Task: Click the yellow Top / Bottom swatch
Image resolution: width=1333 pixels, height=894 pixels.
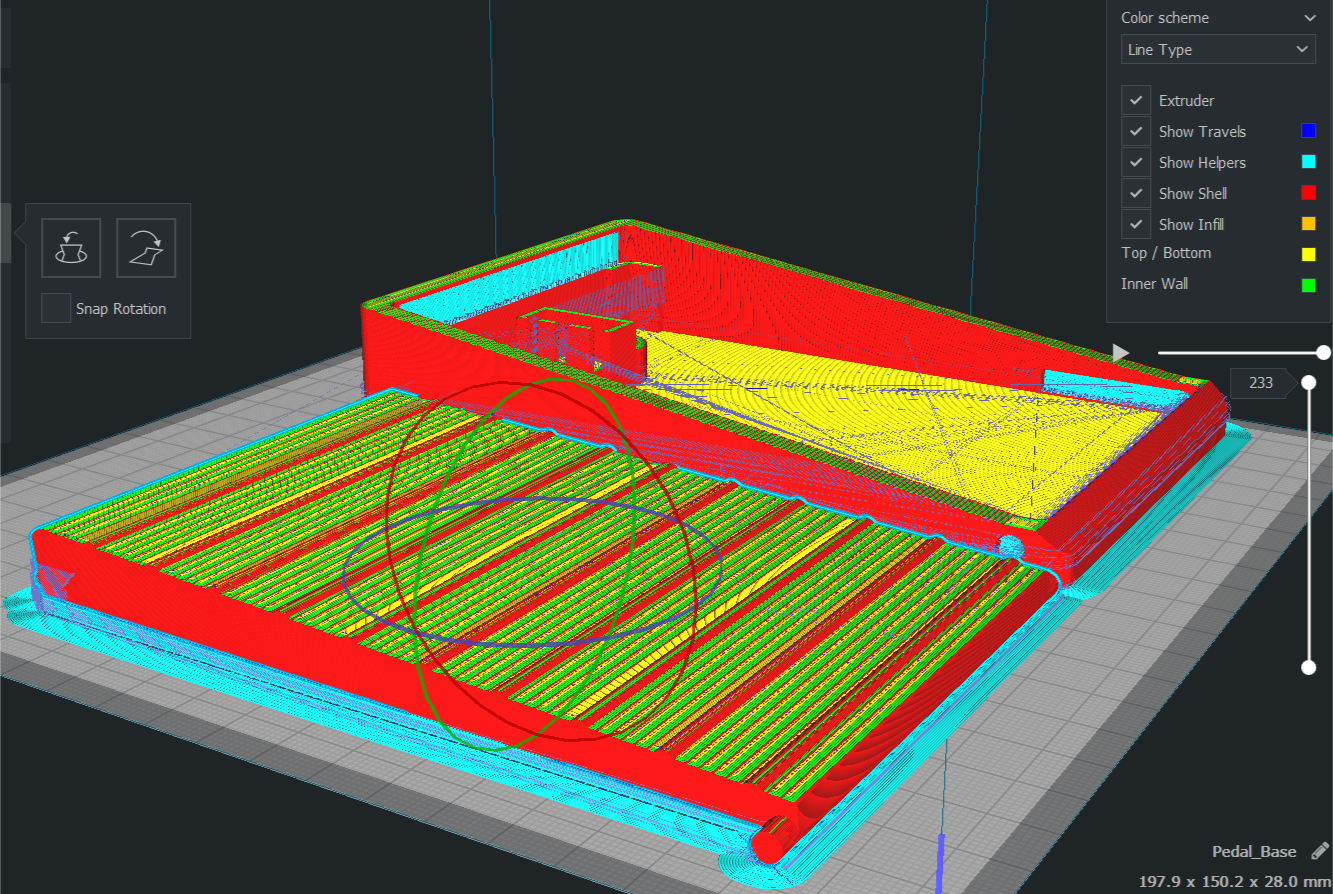Action: coord(1308,254)
